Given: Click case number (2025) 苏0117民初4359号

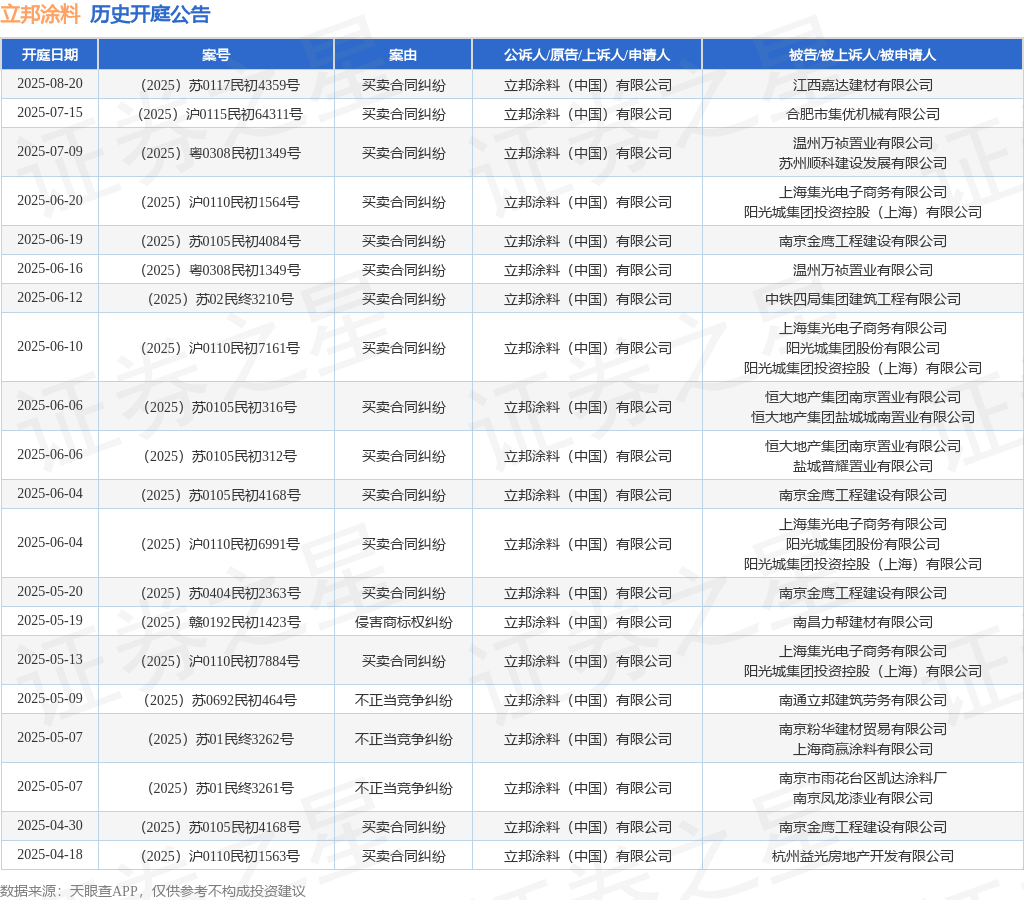Looking at the screenshot, I should click(x=220, y=85).
